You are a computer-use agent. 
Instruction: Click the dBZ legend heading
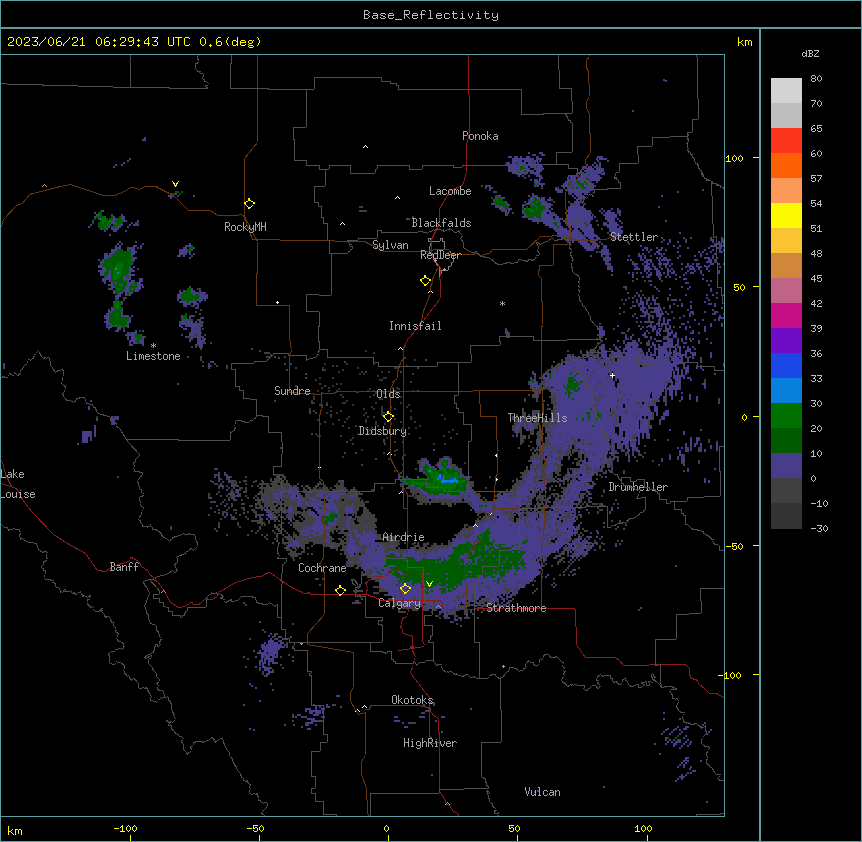pos(810,54)
